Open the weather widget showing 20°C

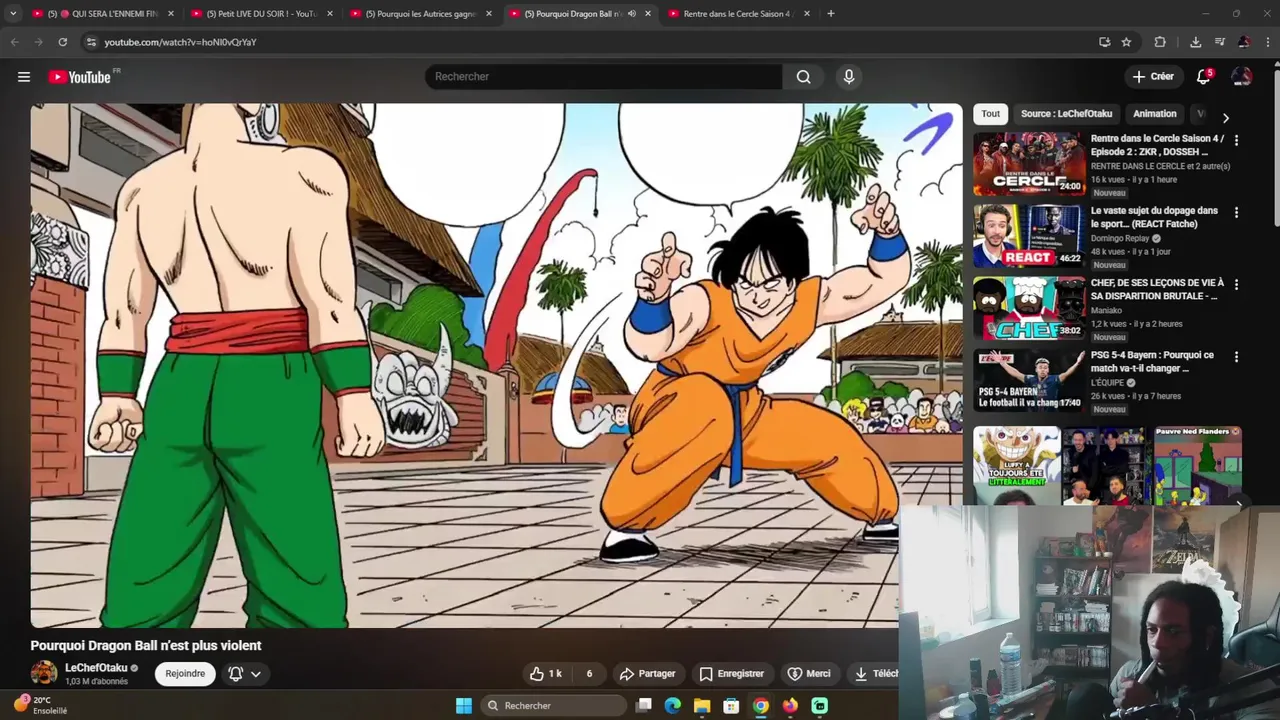(x=42, y=705)
